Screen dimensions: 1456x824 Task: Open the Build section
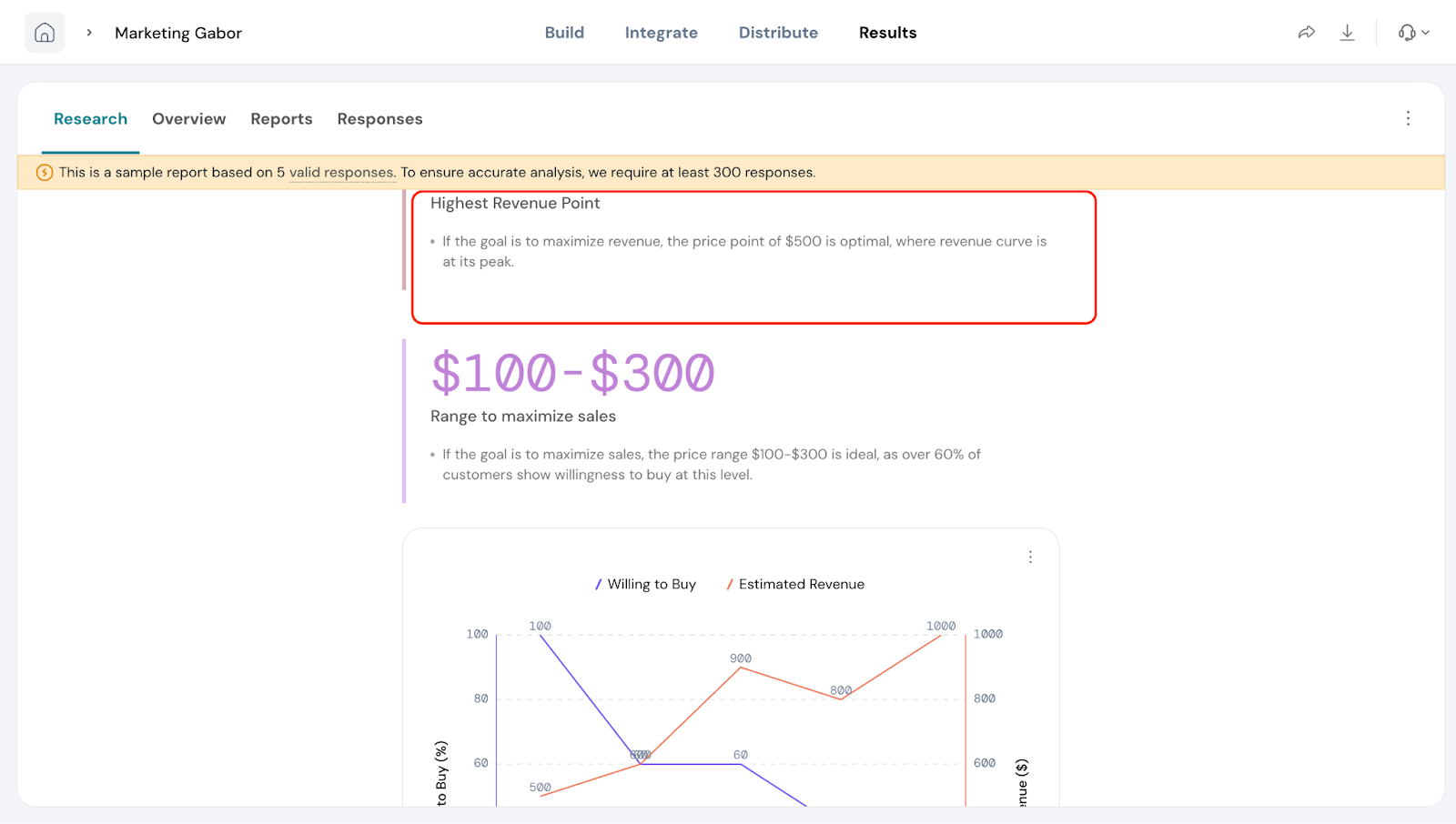564,33
